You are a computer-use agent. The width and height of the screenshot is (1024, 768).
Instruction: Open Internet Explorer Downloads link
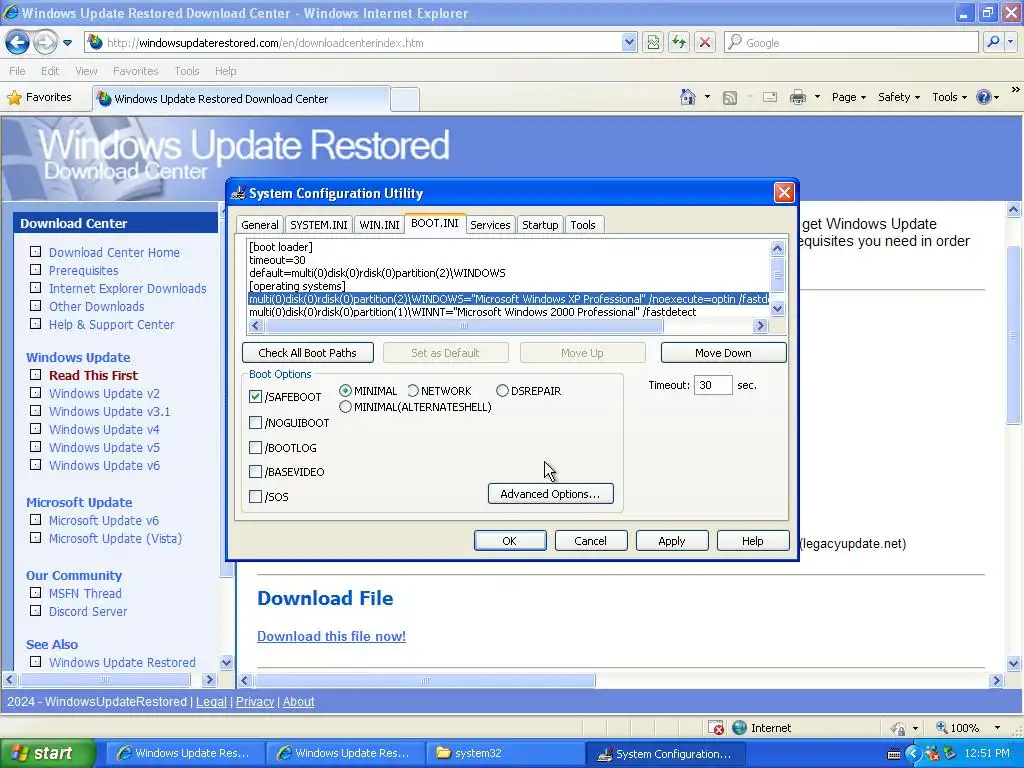(127, 289)
